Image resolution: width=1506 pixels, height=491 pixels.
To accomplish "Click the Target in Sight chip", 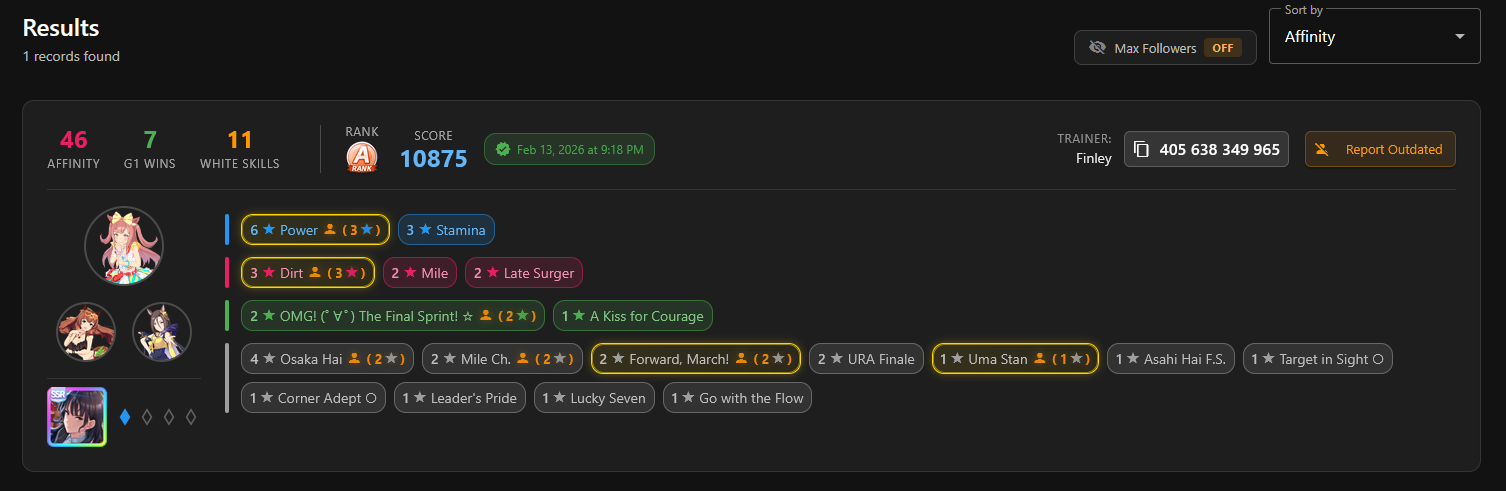I will pos(1318,358).
